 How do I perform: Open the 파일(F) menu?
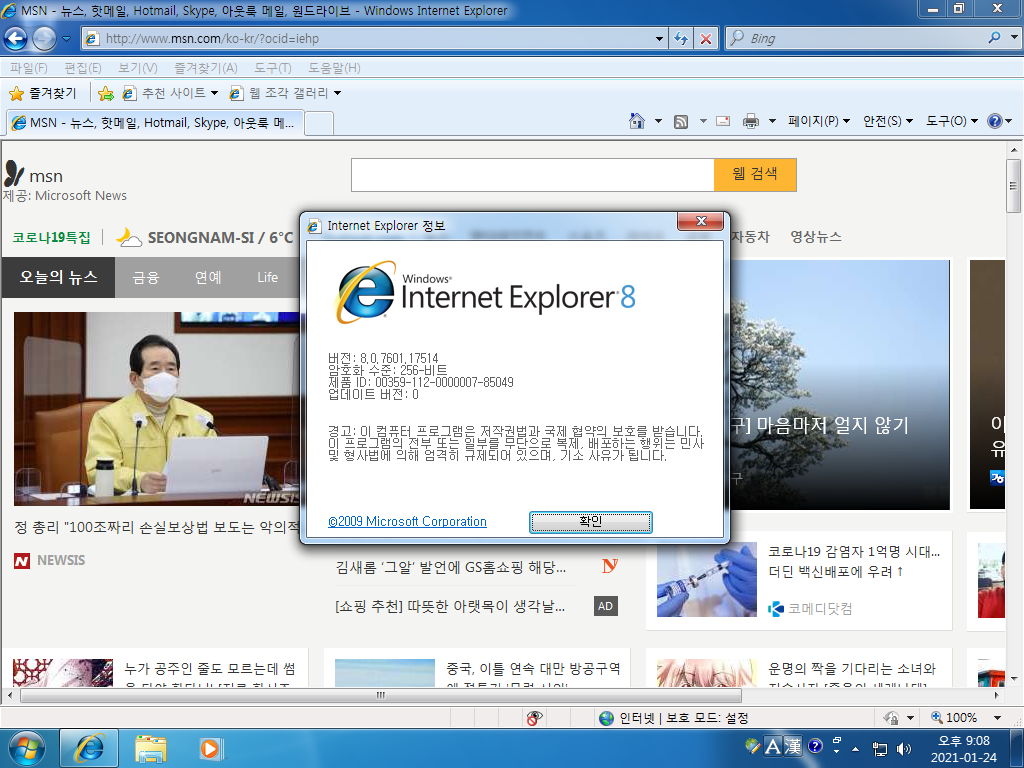tap(29, 68)
